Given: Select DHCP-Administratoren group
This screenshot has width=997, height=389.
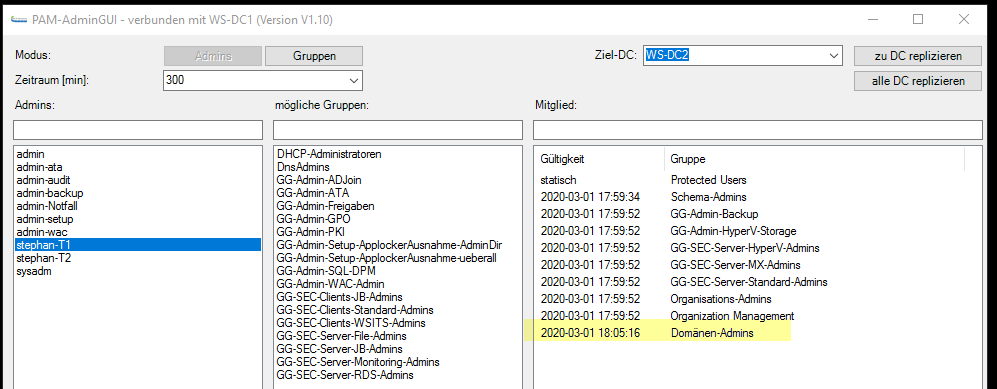Looking at the screenshot, I should (x=398, y=154).
